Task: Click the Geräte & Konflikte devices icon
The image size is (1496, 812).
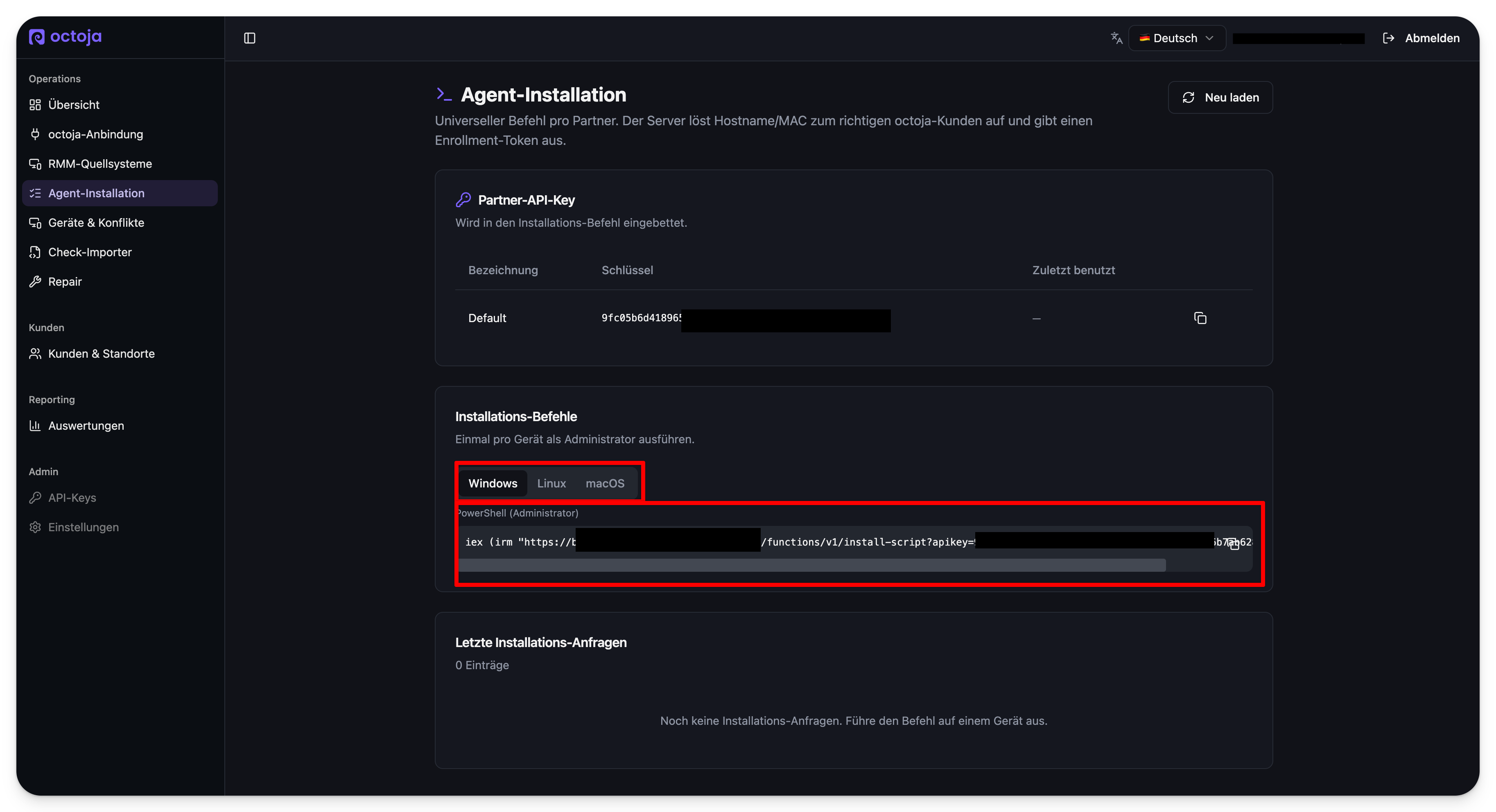Action: [x=35, y=223]
